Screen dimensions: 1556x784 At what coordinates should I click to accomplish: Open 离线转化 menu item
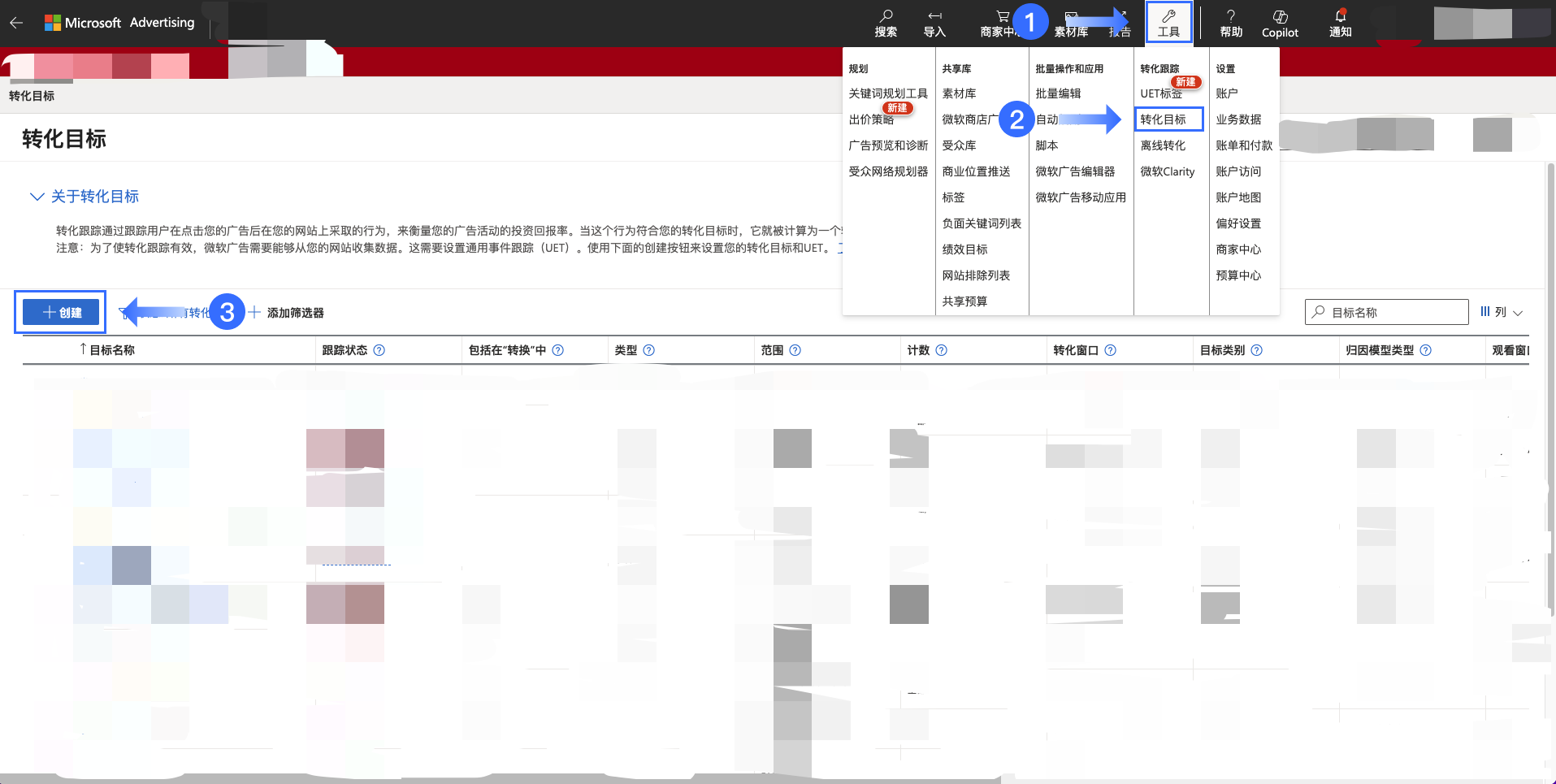click(1163, 145)
